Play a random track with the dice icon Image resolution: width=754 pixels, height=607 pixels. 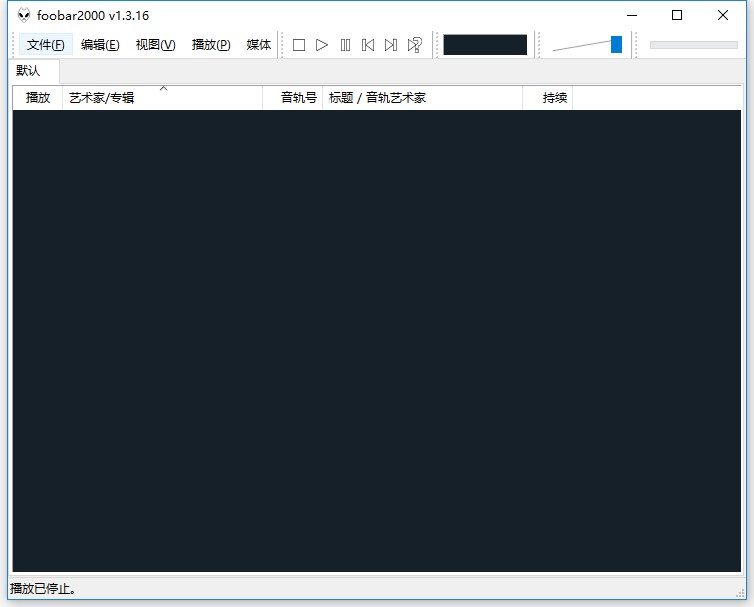click(414, 45)
